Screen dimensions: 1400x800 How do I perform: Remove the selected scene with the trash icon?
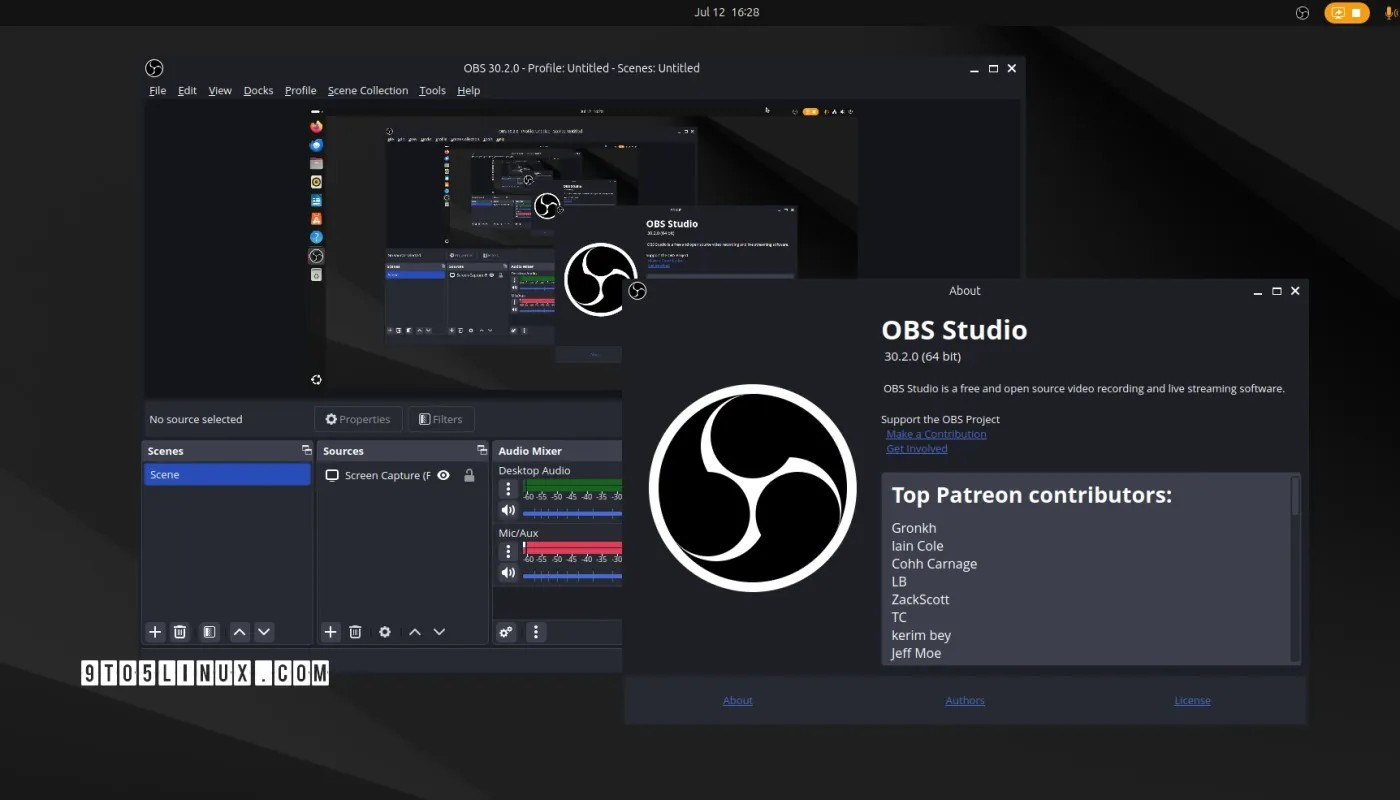(x=180, y=632)
